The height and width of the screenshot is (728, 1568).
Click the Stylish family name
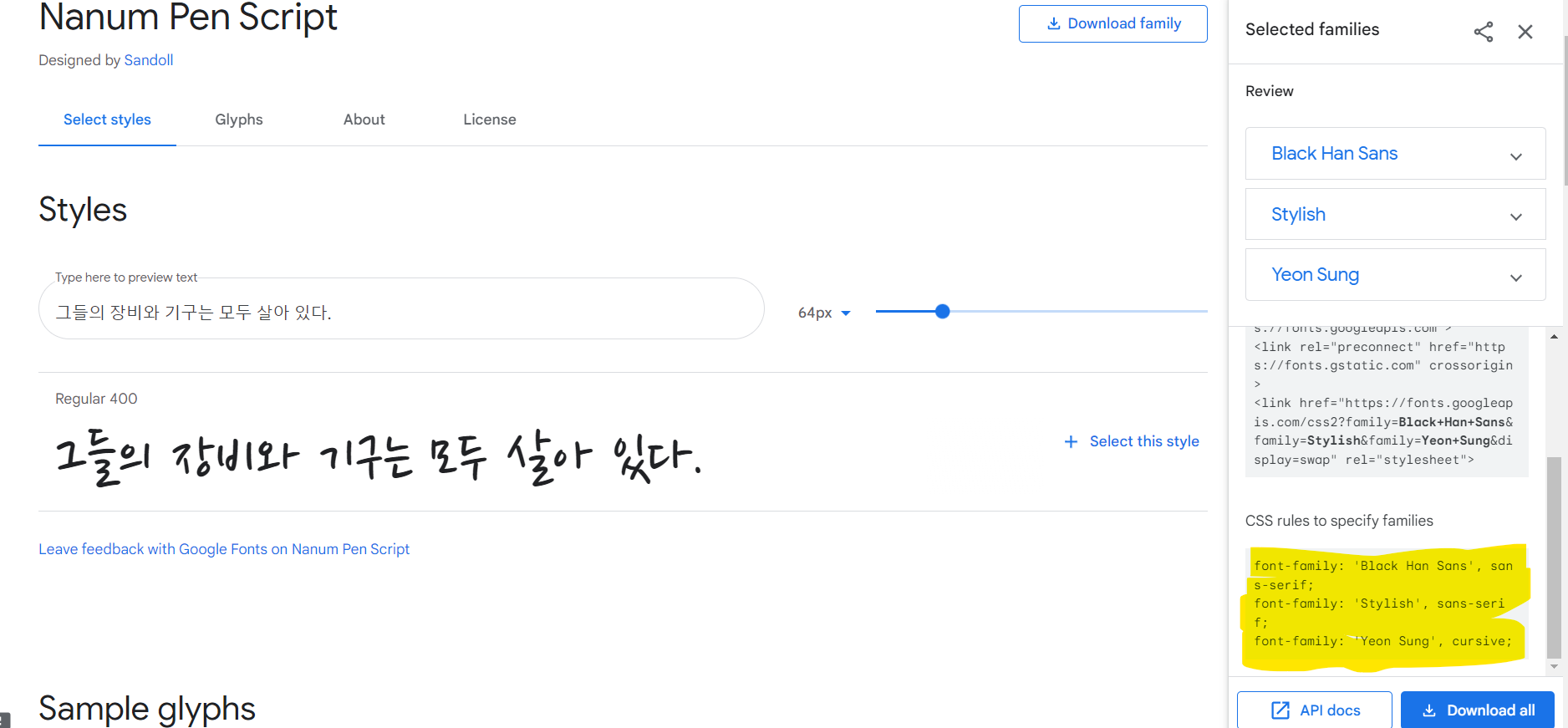pos(1298,215)
